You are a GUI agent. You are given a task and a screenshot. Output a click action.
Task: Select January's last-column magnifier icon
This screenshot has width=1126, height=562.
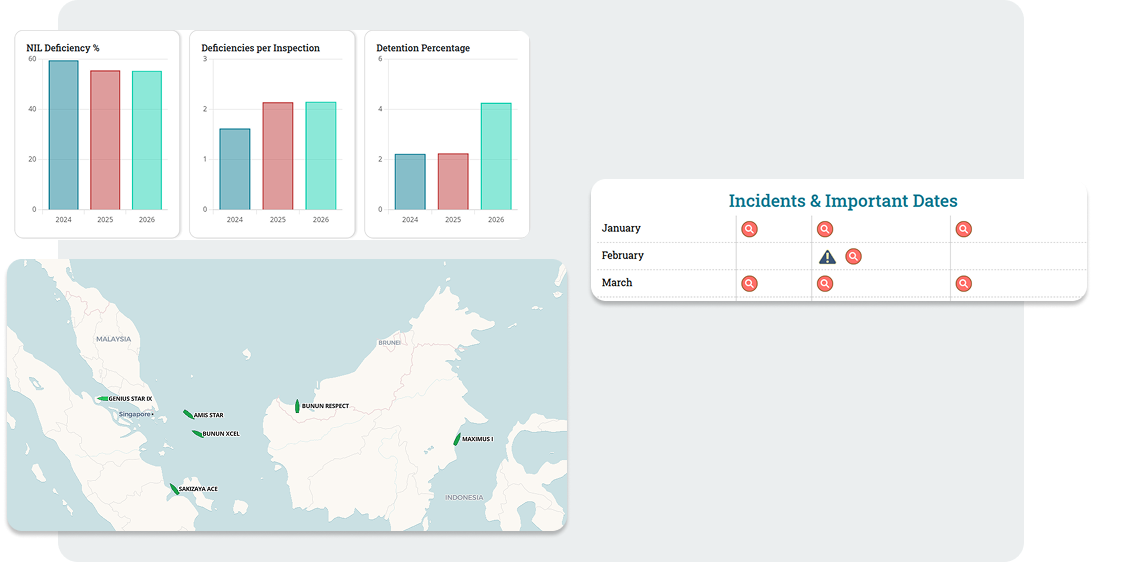coord(963,230)
